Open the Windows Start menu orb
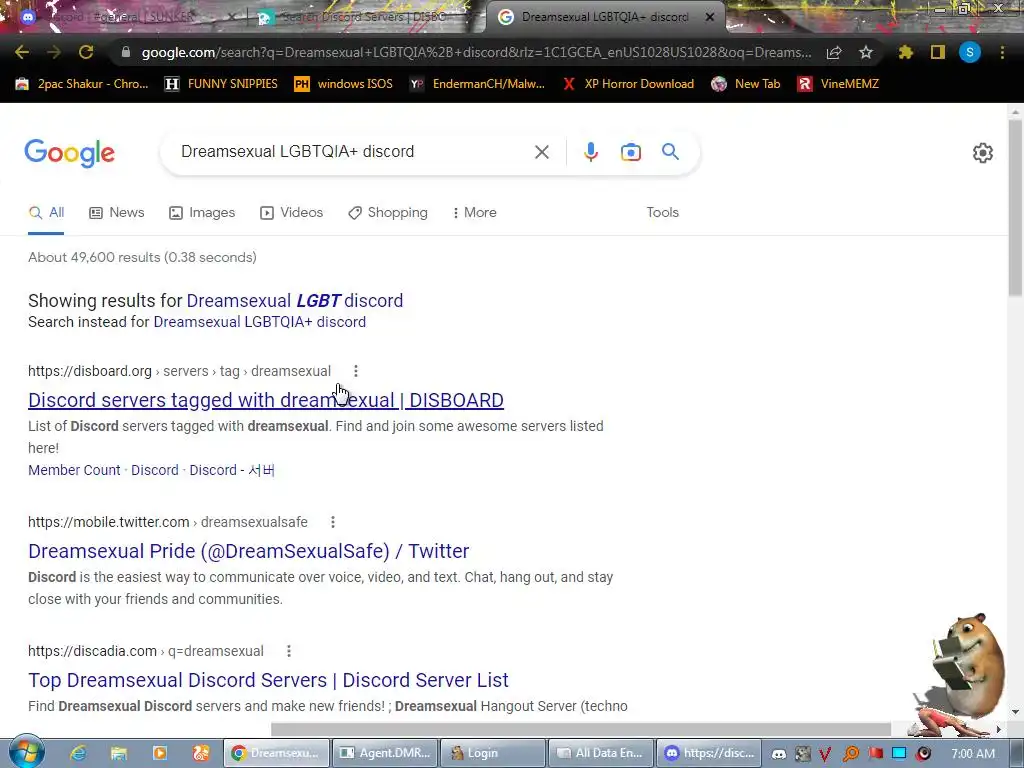Screen dimensions: 1024x768 (26, 752)
